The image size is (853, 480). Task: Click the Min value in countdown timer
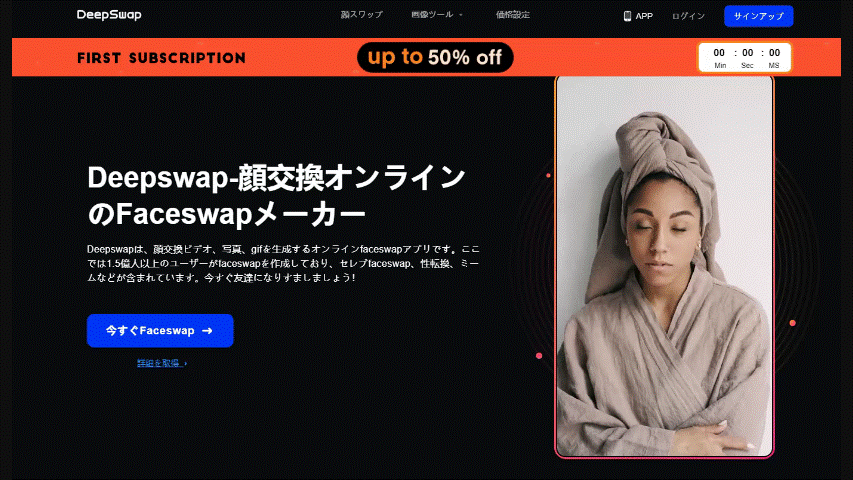pyautogui.click(x=719, y=53)
